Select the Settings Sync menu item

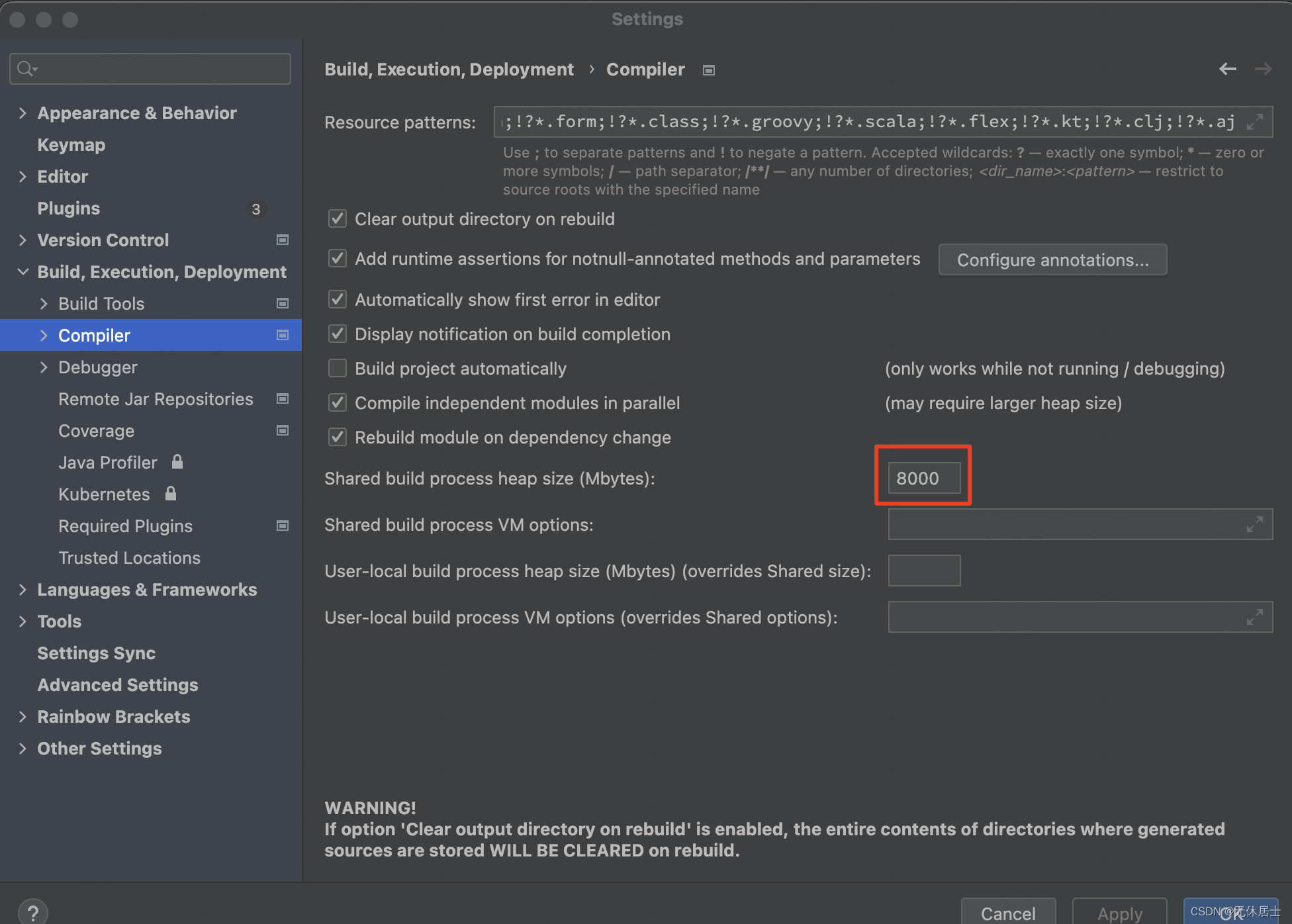point(97,653)
